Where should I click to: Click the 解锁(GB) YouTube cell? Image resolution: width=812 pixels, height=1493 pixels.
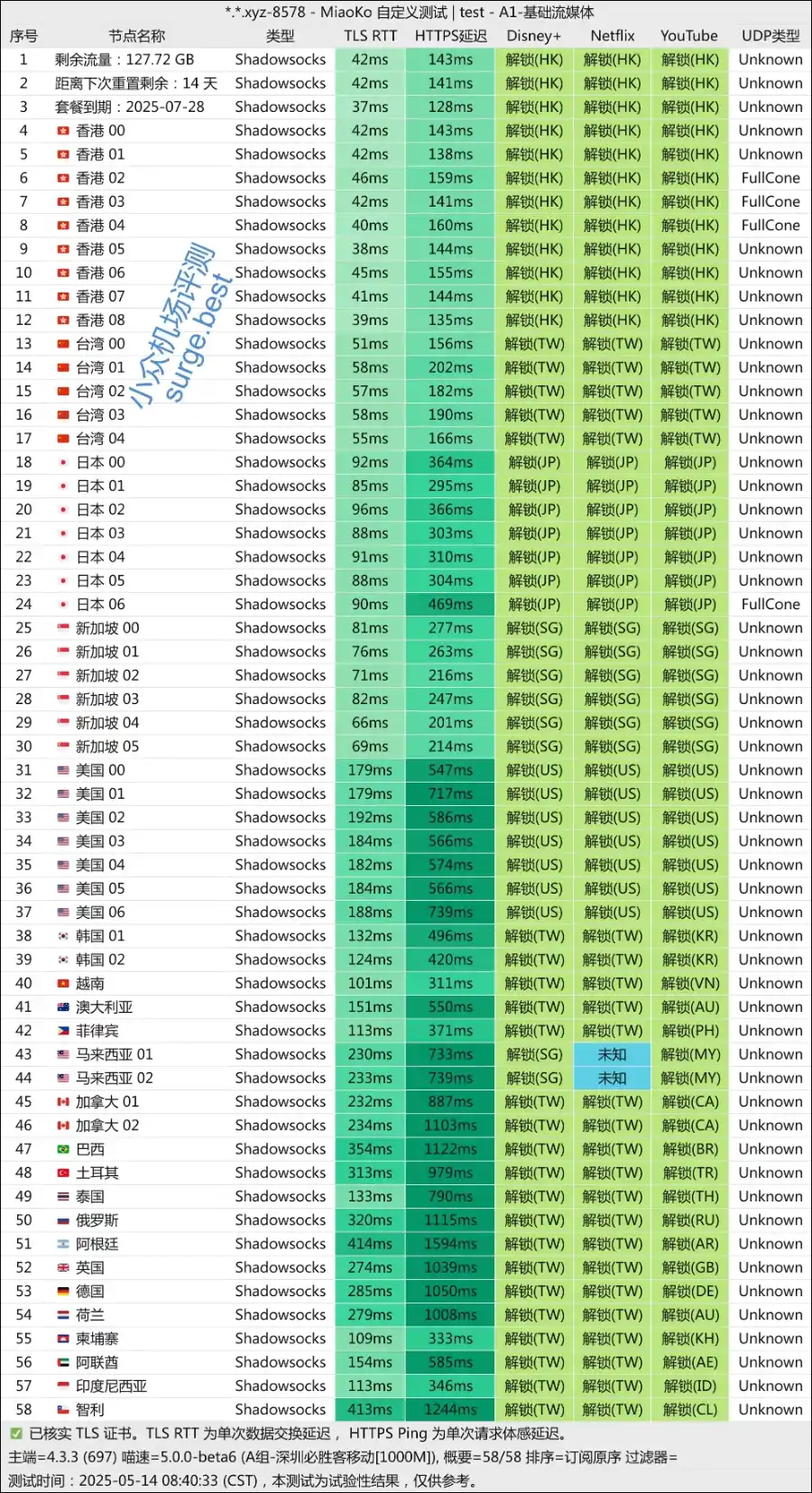click(x=690, y=1267)
